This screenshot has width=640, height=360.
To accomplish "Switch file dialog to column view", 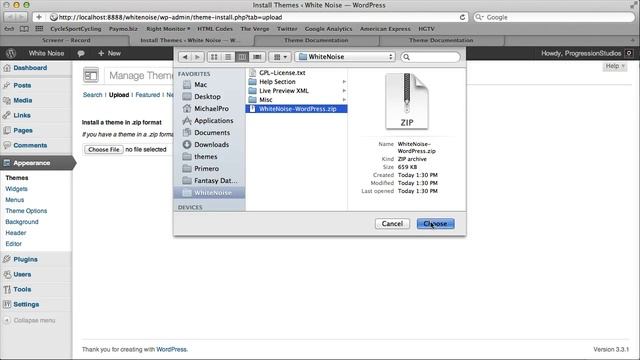I will [242, 57].
